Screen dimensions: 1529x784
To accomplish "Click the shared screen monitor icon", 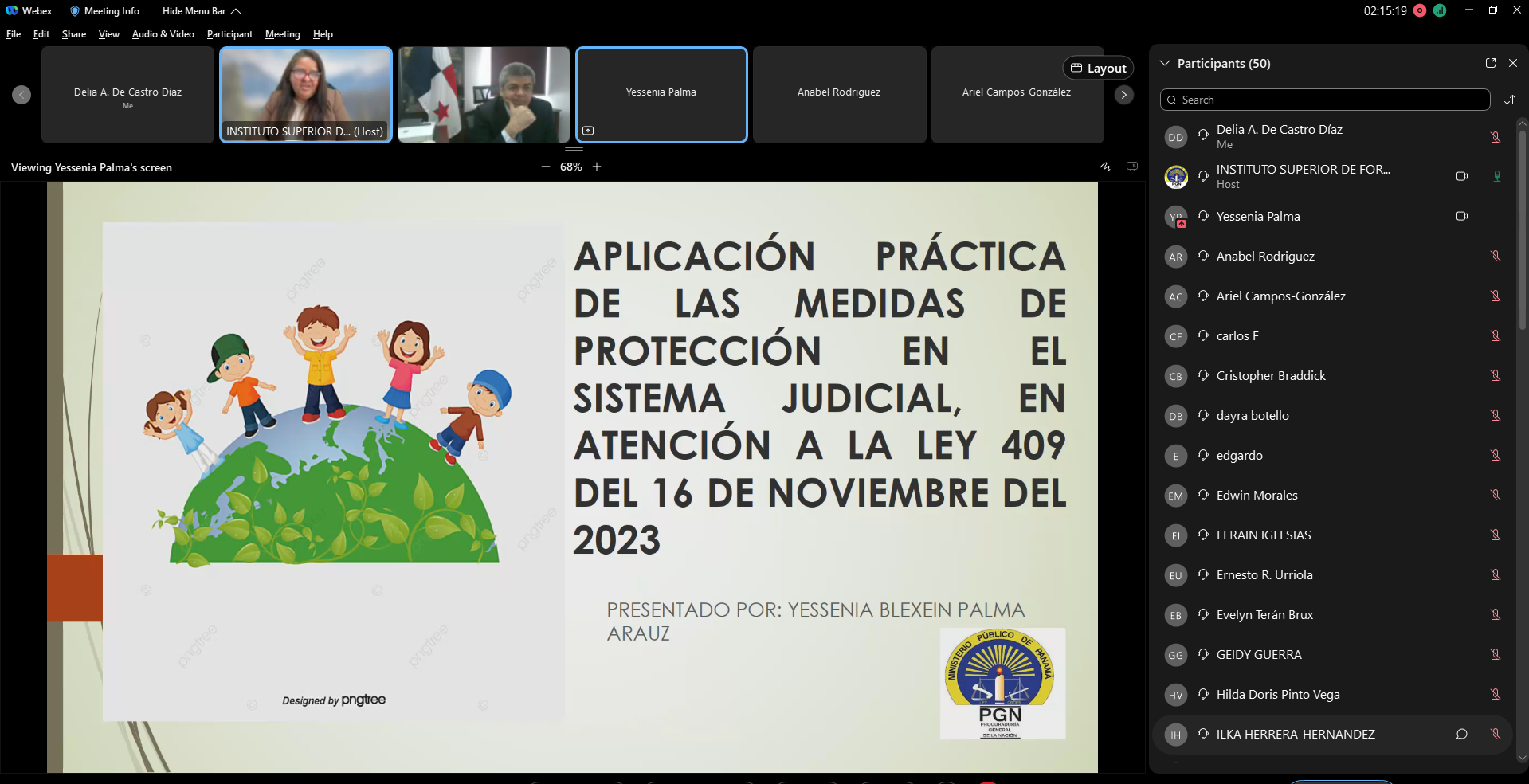I will pos(1131,167).
